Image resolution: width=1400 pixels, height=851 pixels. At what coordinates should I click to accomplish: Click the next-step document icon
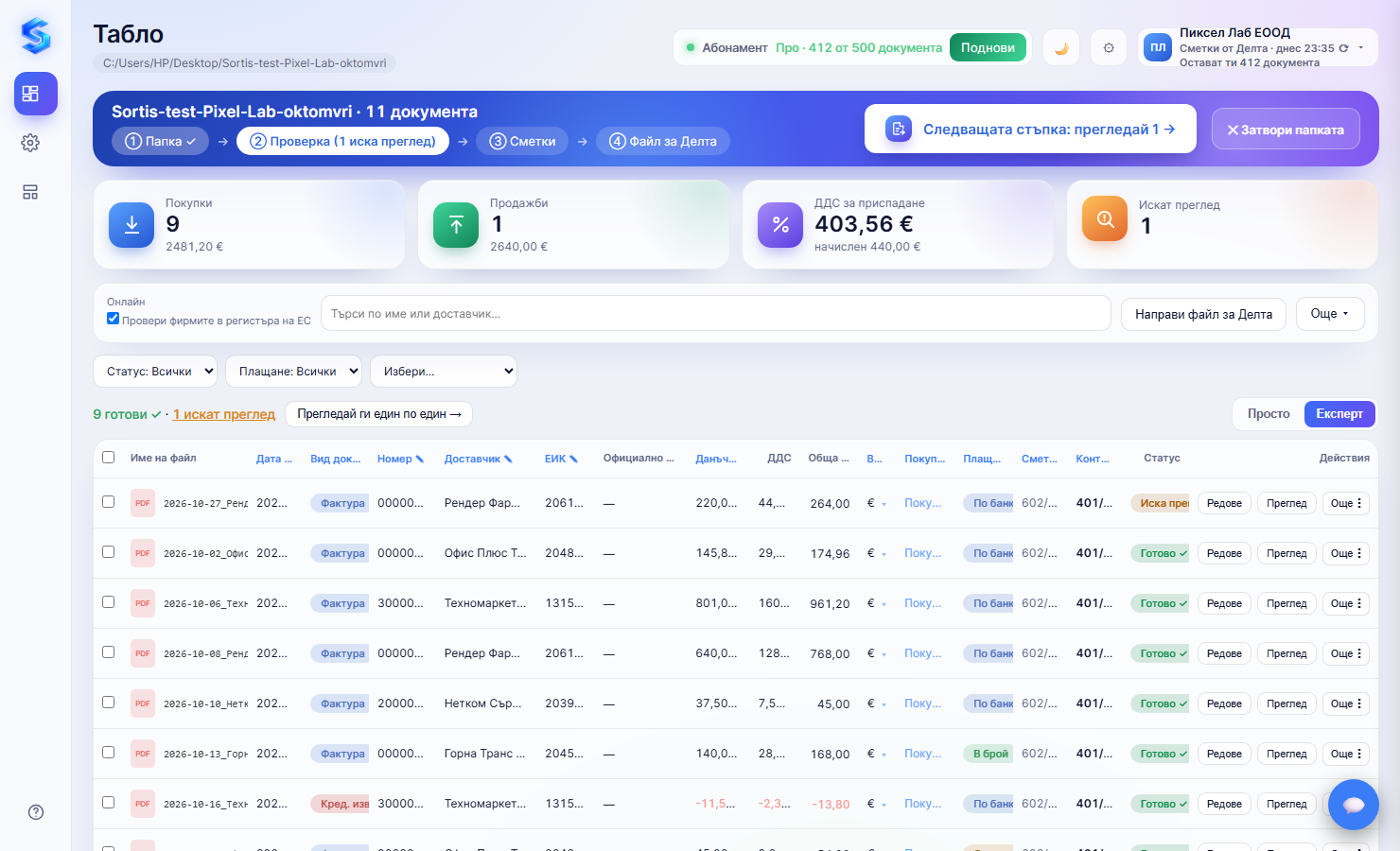click(x=899, y=129)
